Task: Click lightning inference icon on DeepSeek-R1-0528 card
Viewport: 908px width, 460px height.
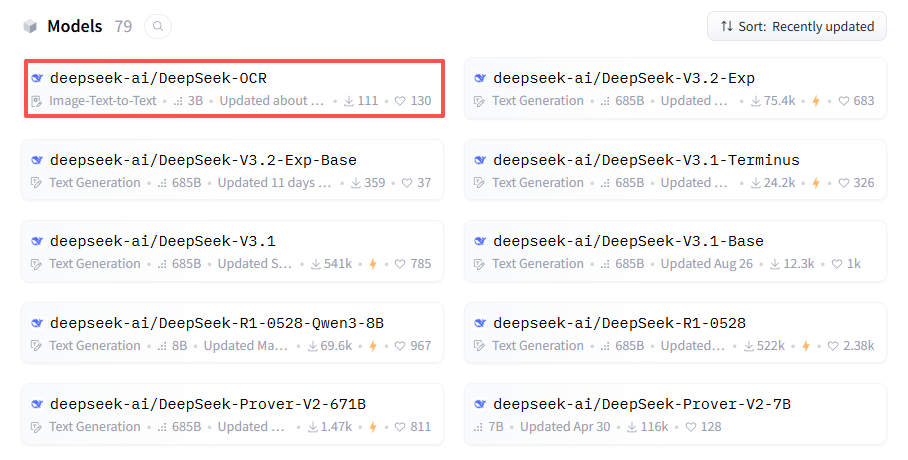Action: tap(806, 346)
